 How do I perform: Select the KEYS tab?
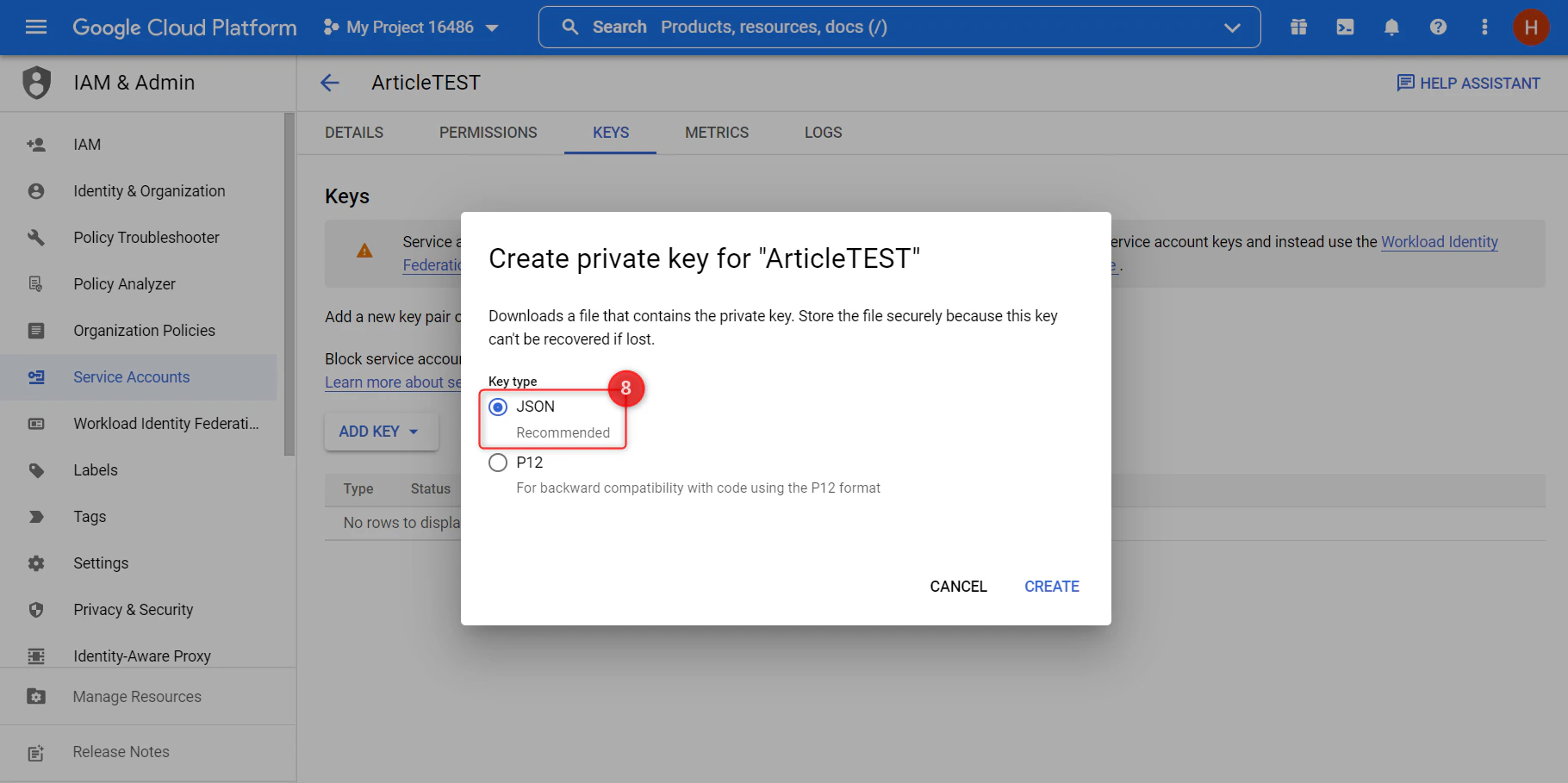(611, 133)
